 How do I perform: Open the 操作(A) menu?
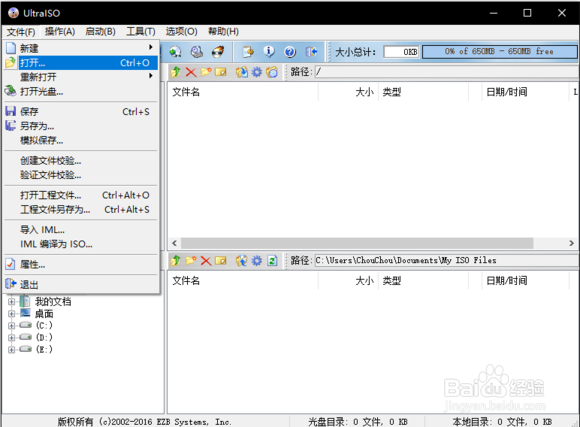[60, 32]
